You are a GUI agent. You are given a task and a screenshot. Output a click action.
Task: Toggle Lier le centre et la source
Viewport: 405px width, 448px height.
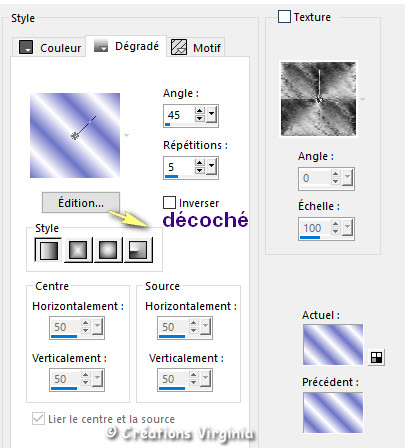coord(38,418)
